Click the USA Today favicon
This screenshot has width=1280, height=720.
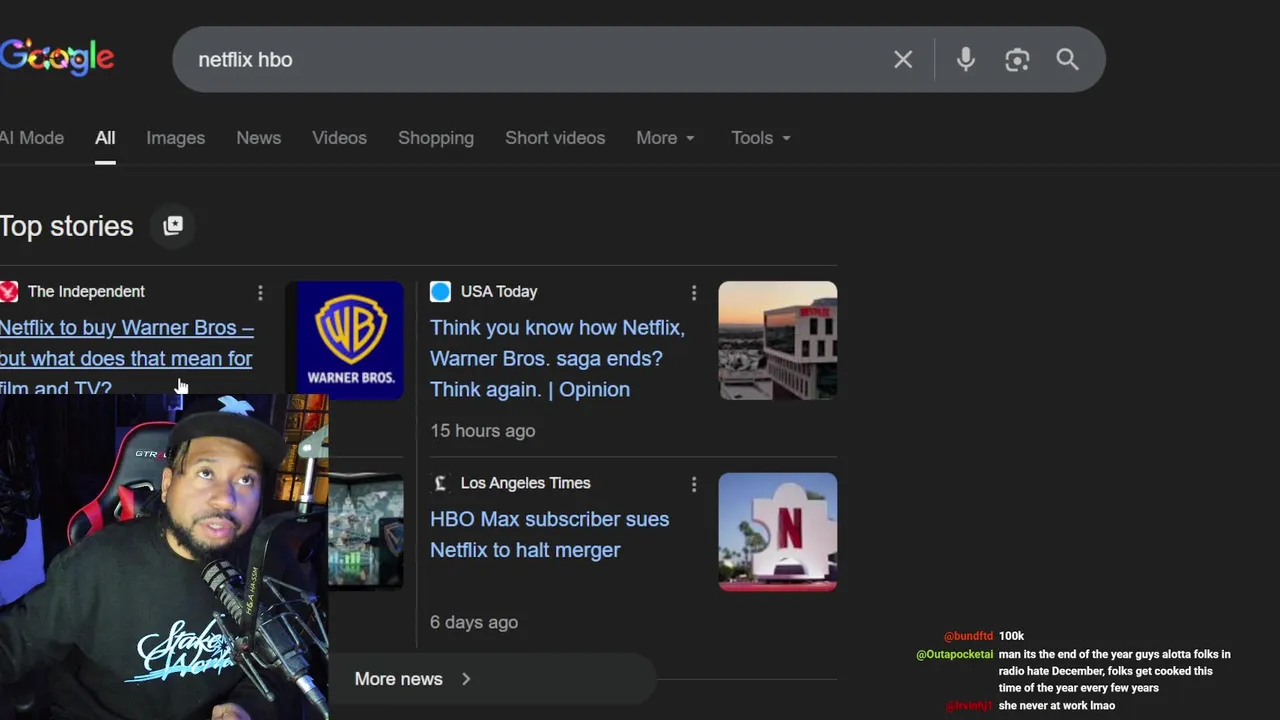(x=440, y=291)
